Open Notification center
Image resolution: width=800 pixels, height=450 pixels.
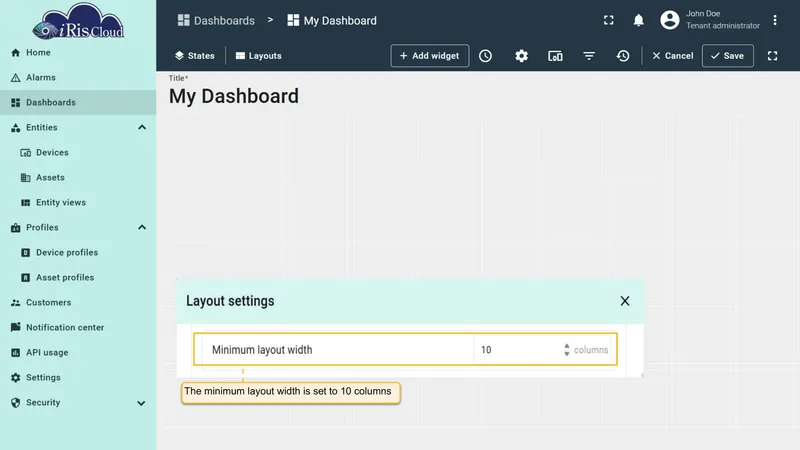coord(78,328)
